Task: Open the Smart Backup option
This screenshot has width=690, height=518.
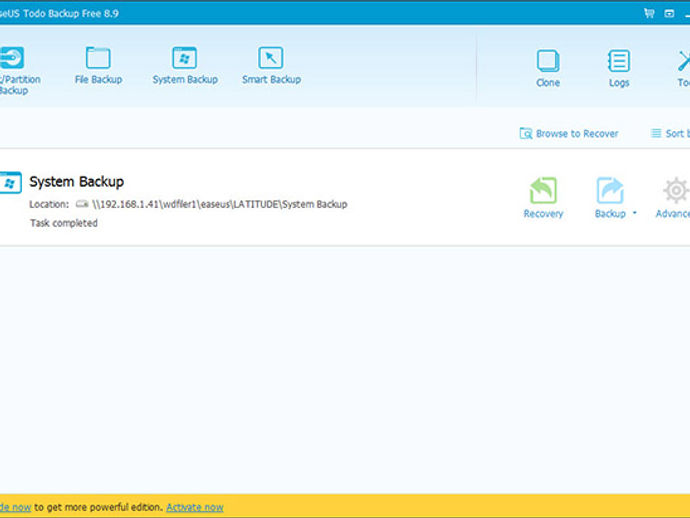Action: tap(271, 65)
